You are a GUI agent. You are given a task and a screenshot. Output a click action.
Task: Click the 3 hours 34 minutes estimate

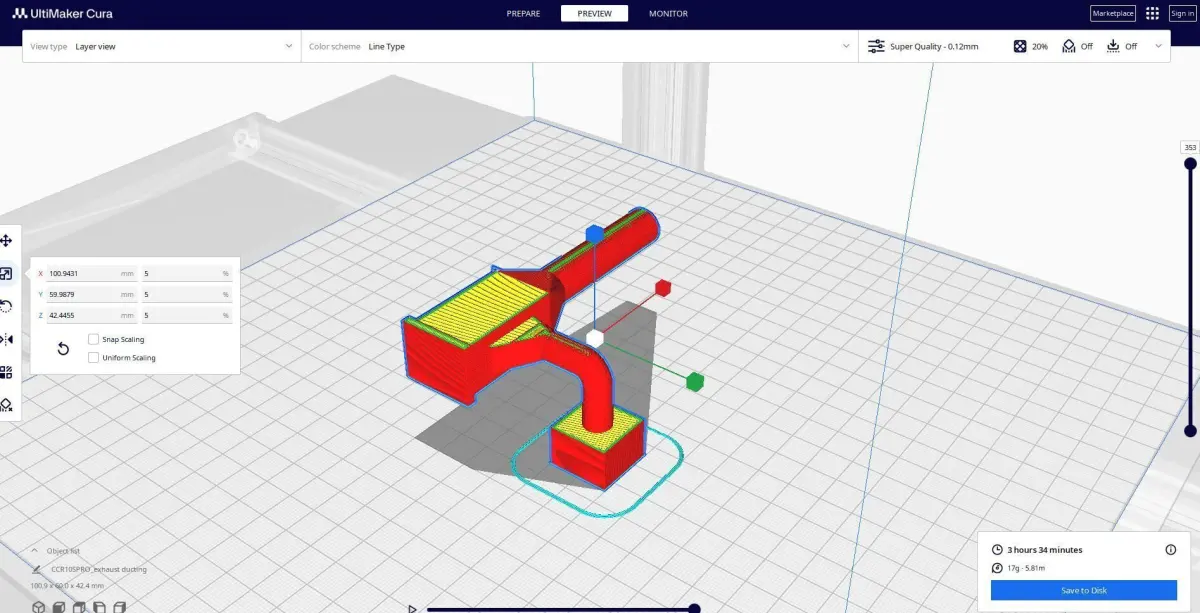tap(1045, 549)
